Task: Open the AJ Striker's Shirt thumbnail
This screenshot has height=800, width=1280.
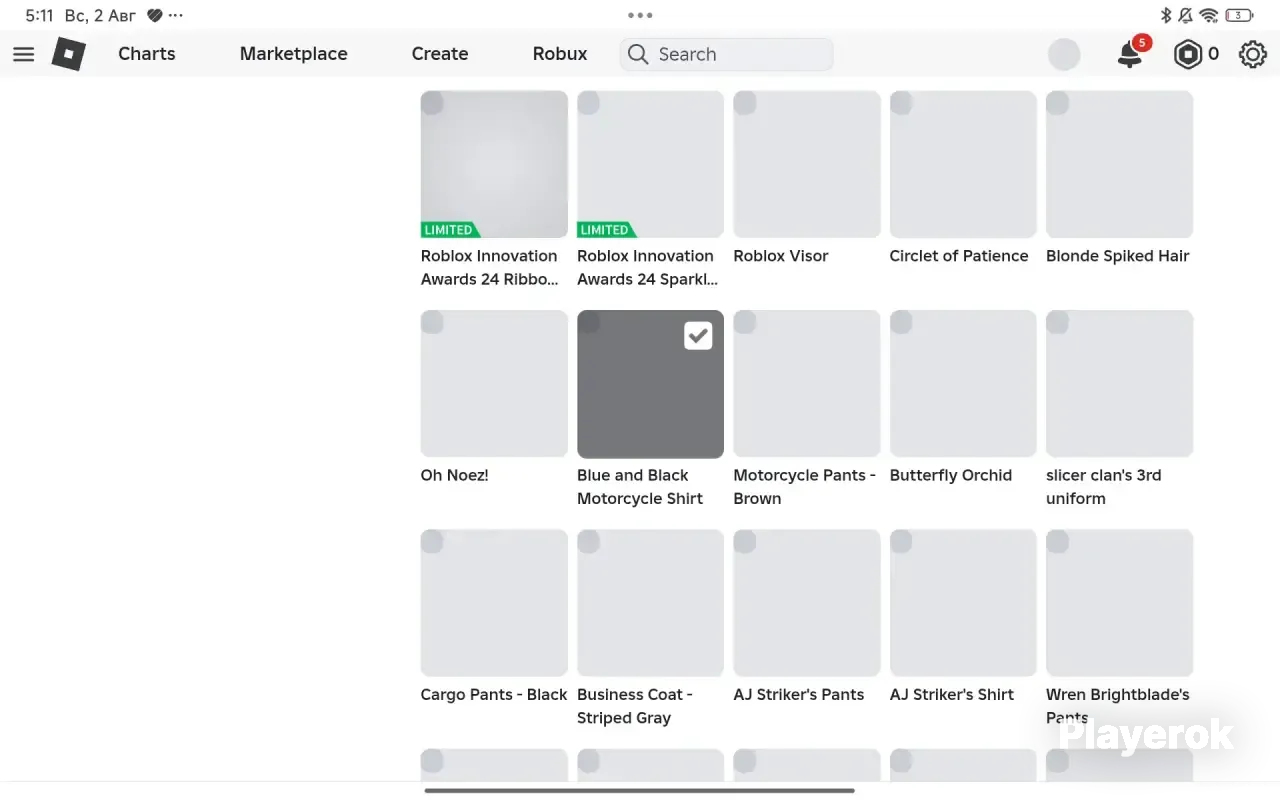Action: click(x=963, y=603)
